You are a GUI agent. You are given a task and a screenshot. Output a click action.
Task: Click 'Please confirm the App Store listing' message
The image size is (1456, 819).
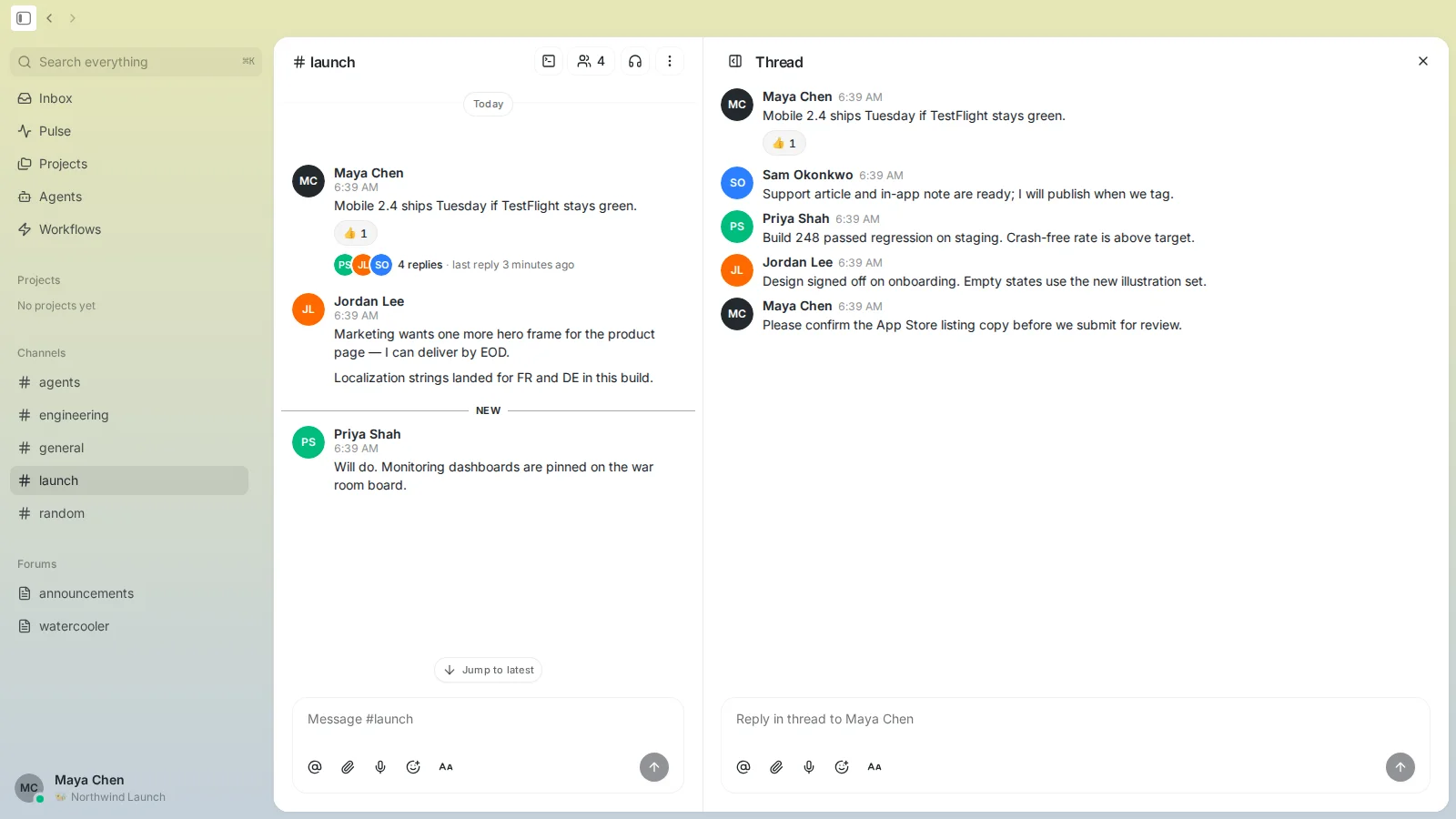[972, 325]
